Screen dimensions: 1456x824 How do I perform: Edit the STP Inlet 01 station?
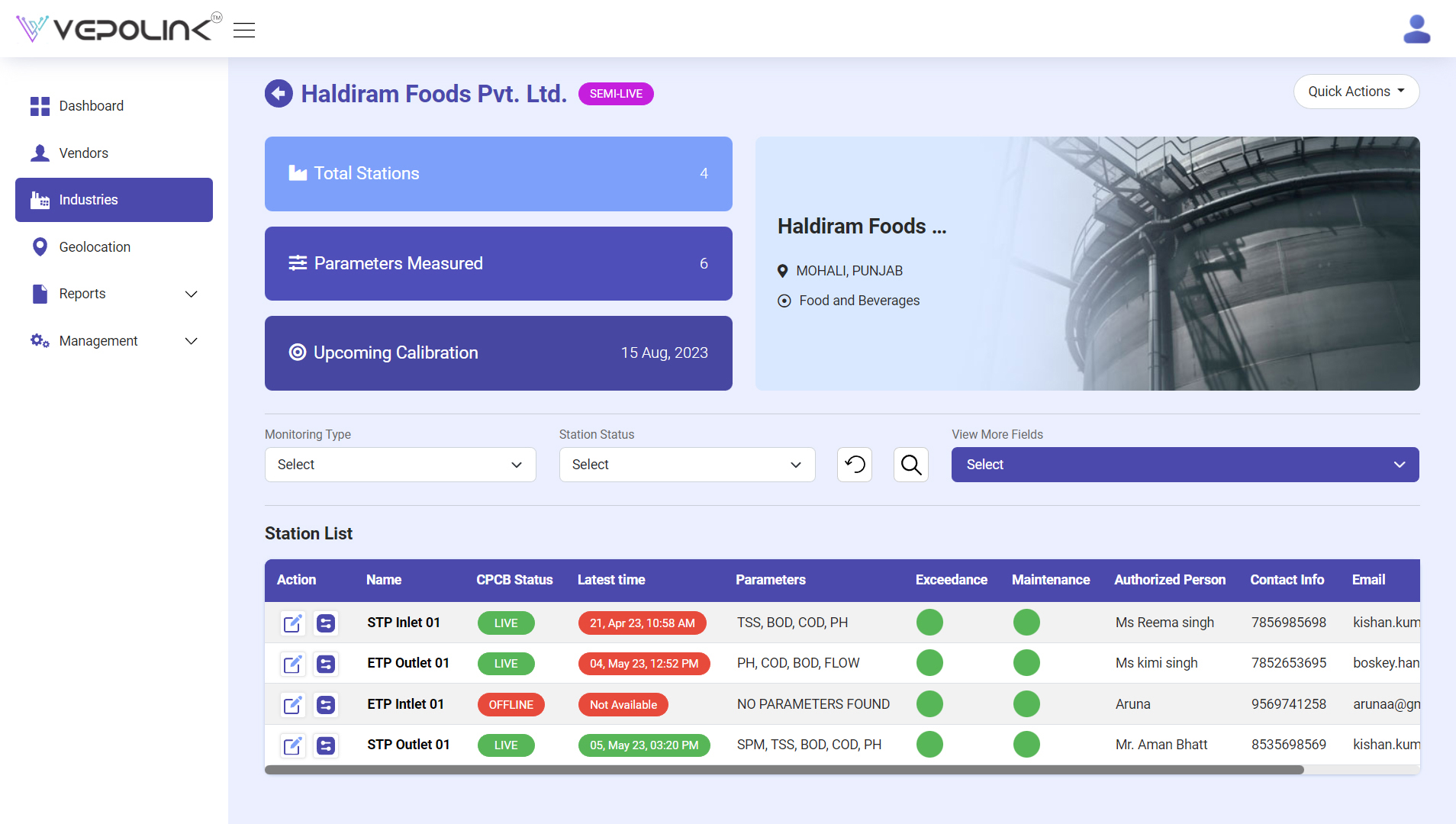[x=292, y=623]
